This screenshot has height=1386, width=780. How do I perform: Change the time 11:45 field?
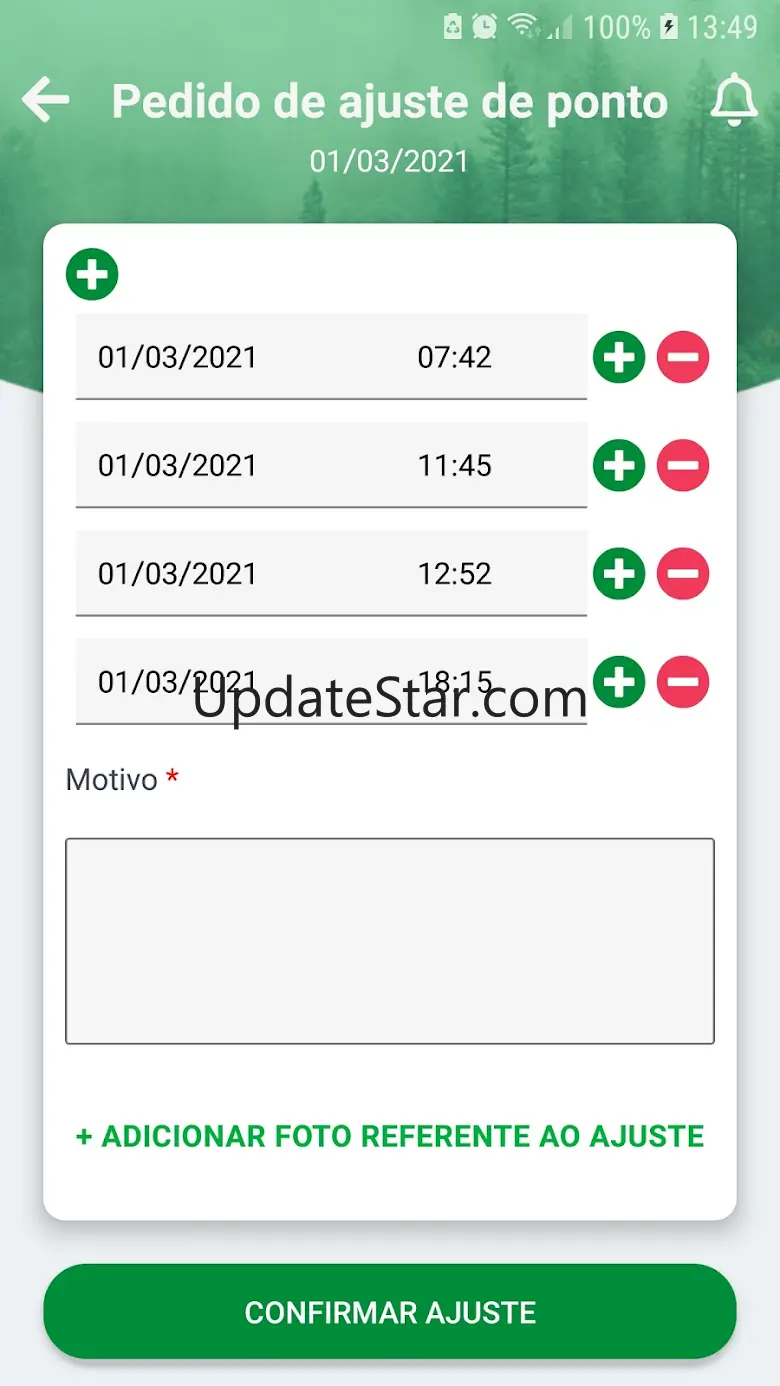pyautogui.click(x=455, y=465)
